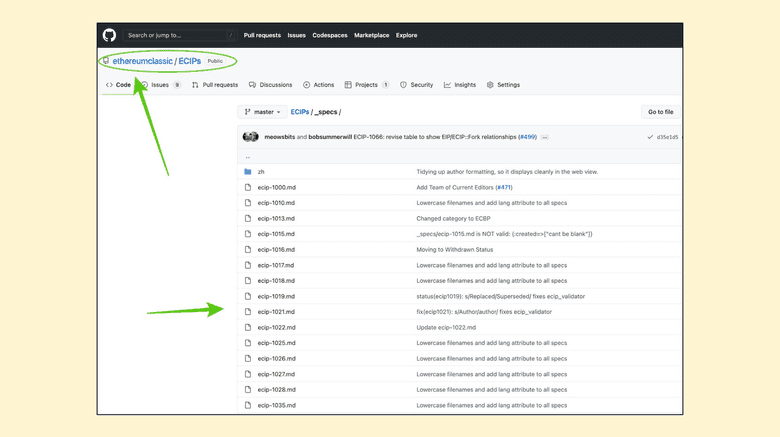Open the Actions tab
The width and height of the screenshot is (780, 437).
coord(319,85)
